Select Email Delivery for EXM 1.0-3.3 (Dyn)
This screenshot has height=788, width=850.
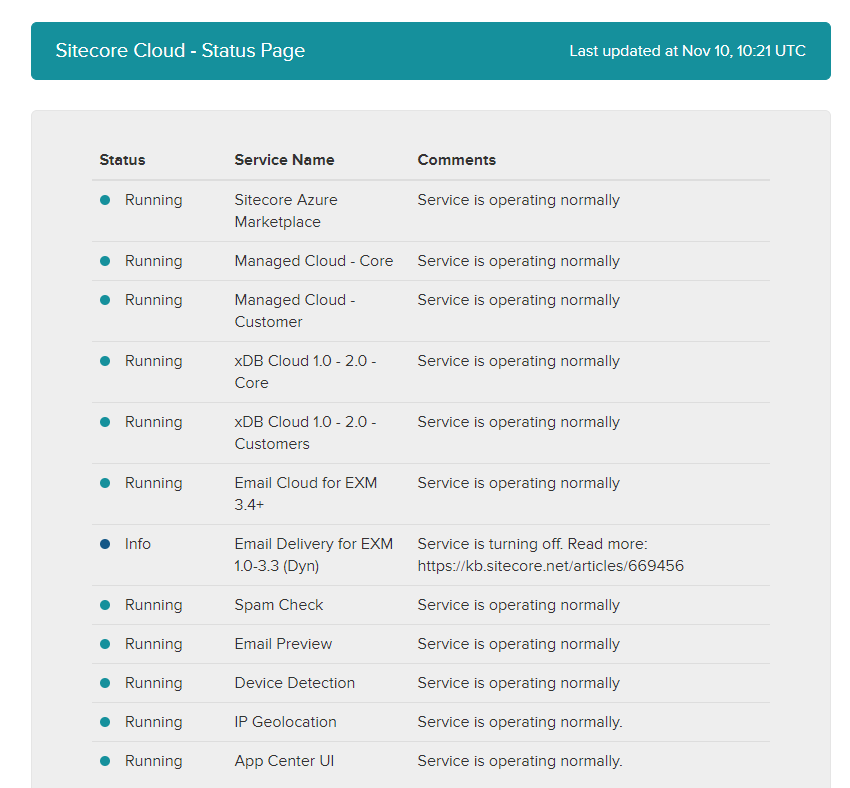[x=313, y=555]
